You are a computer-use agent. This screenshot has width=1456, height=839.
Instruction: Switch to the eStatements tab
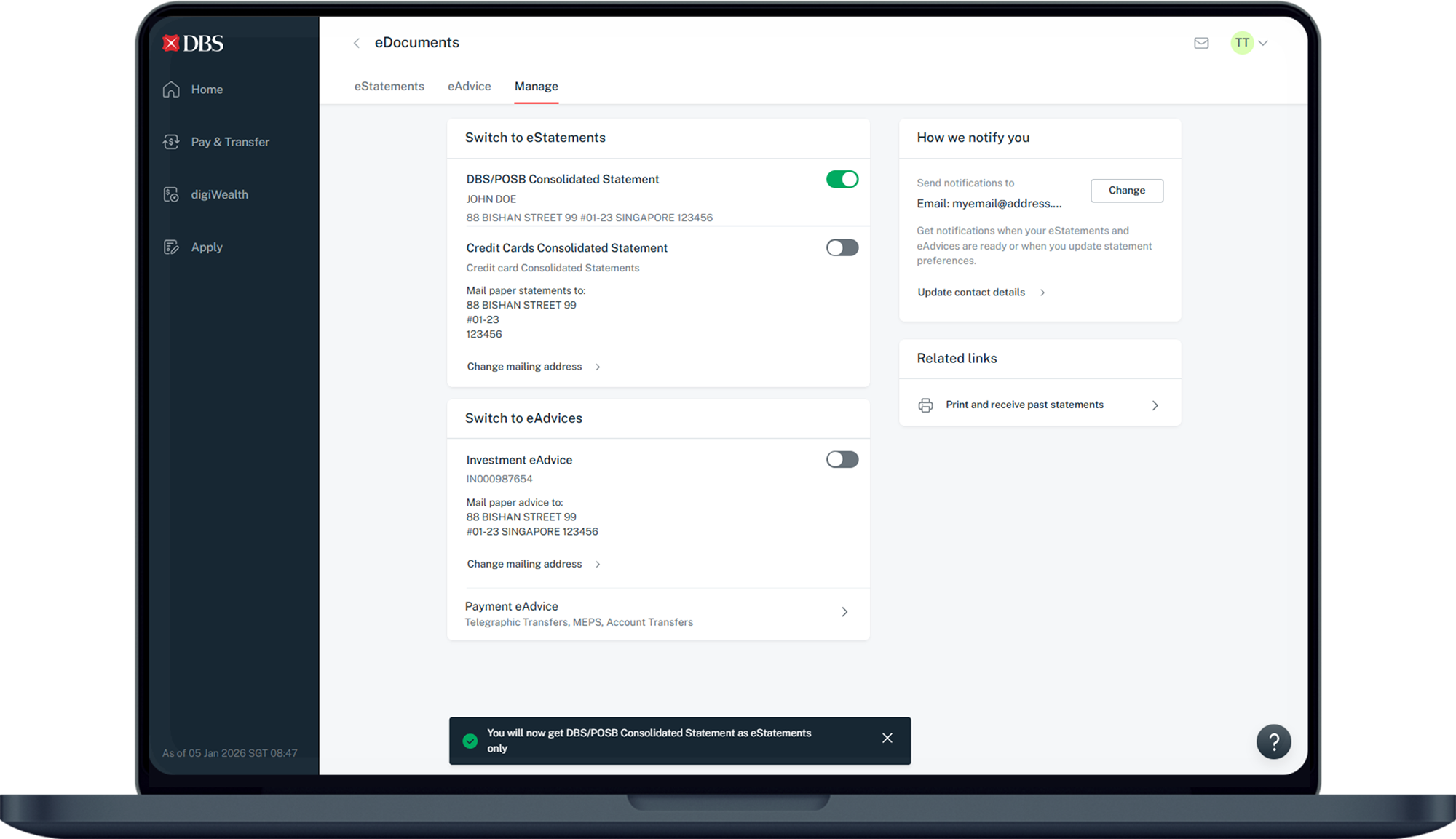389,86
